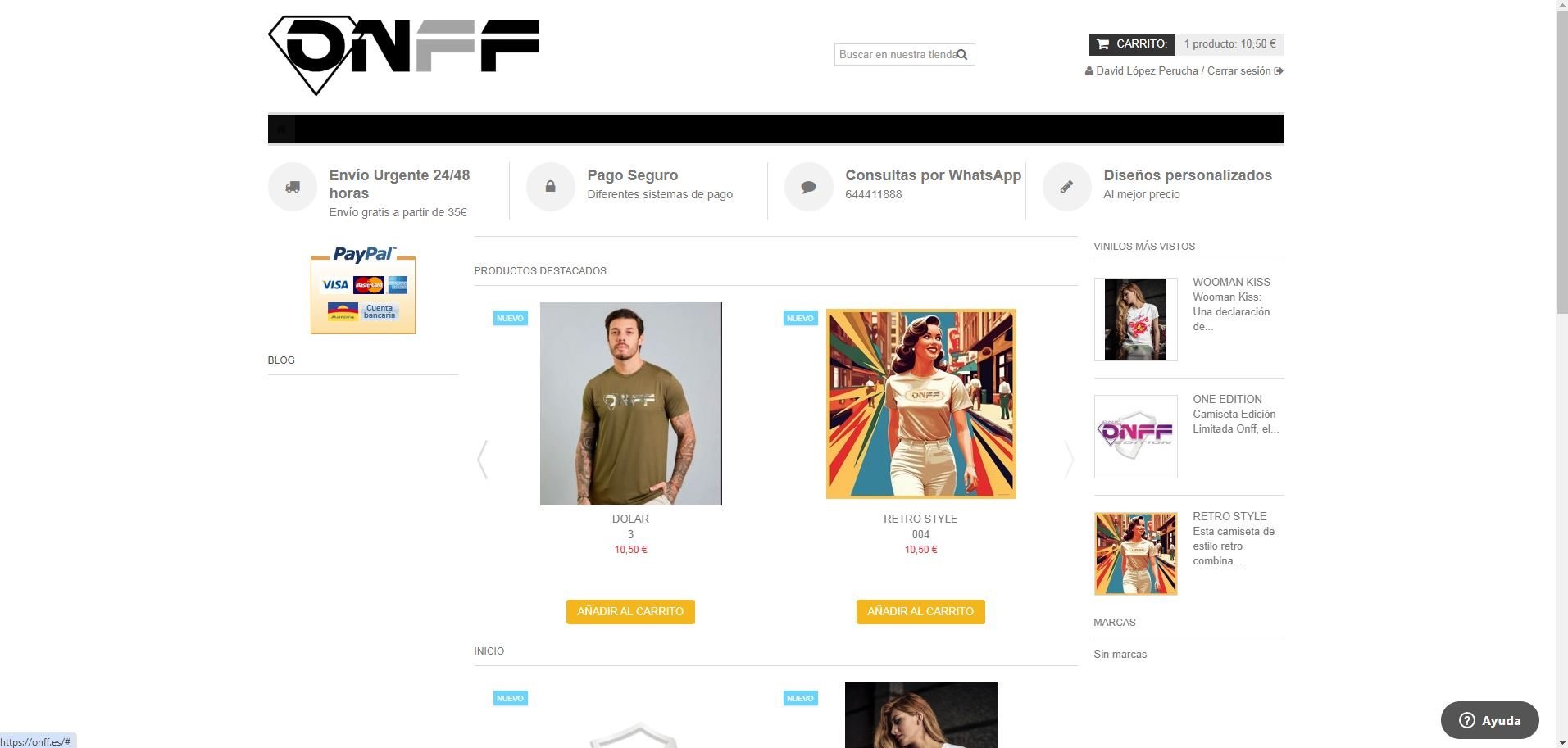Click the padlock Pago Seguro icon
The height and width of the screenshot is (748, 1568).
pyautogui.click(x=550, y=187)
